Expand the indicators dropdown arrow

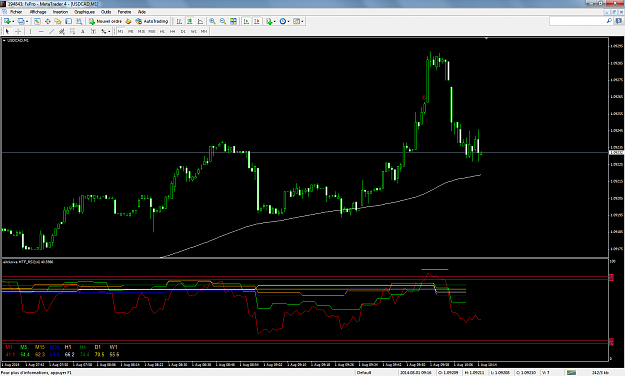click(x=275, y=22)
